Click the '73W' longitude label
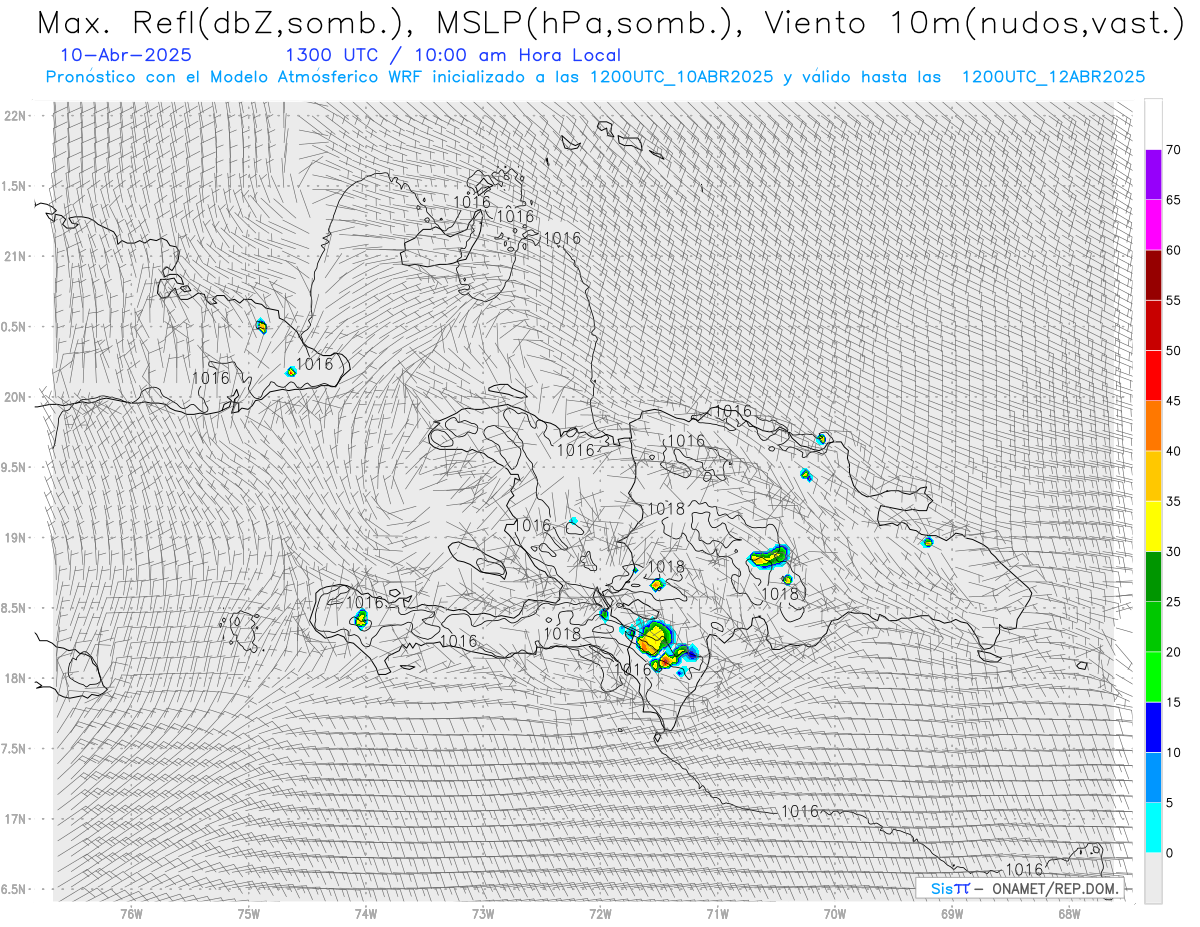1200x927 pixels. click(x=483, y=913)
